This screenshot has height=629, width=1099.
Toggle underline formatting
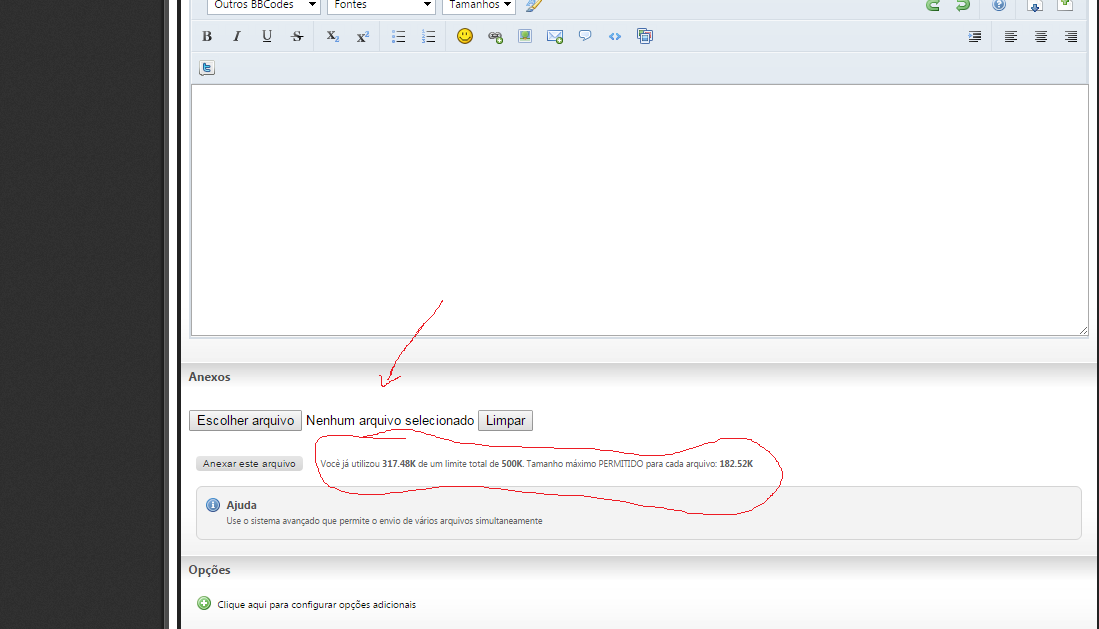click(x=266, y=36)
